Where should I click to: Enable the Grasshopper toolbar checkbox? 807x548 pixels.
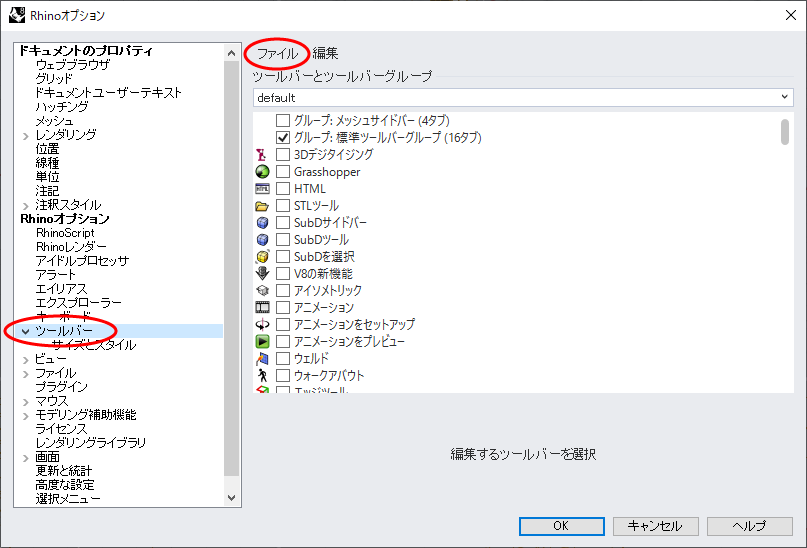click(x=283, y=172)
